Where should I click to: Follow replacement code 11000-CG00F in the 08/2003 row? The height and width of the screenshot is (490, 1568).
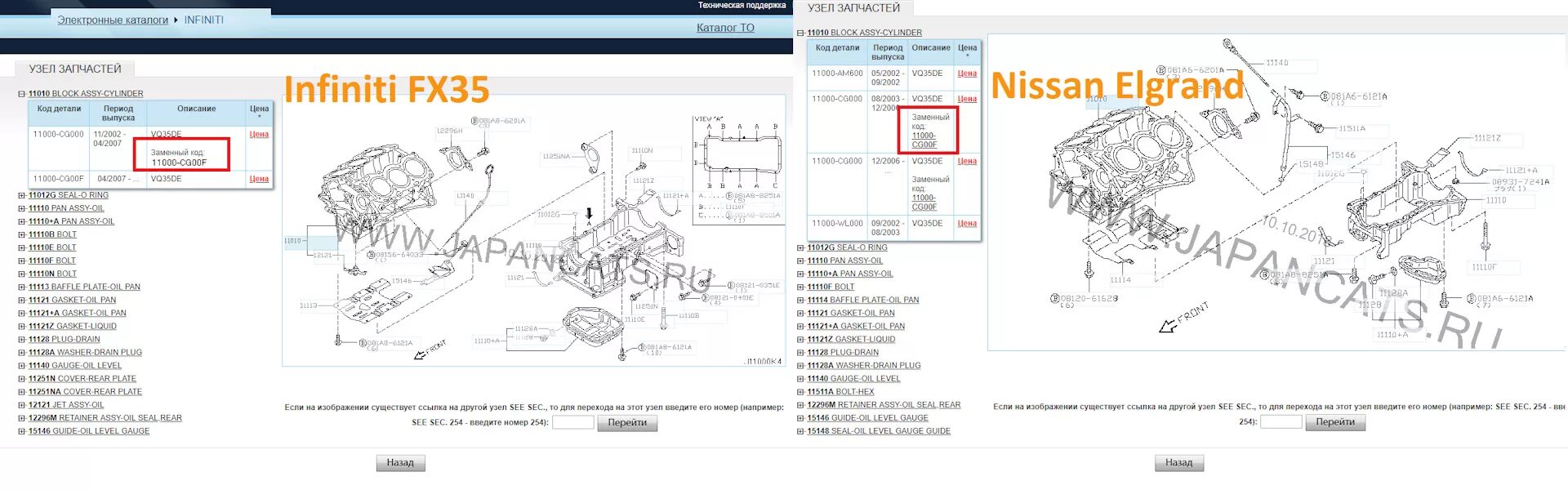[924, 140]
